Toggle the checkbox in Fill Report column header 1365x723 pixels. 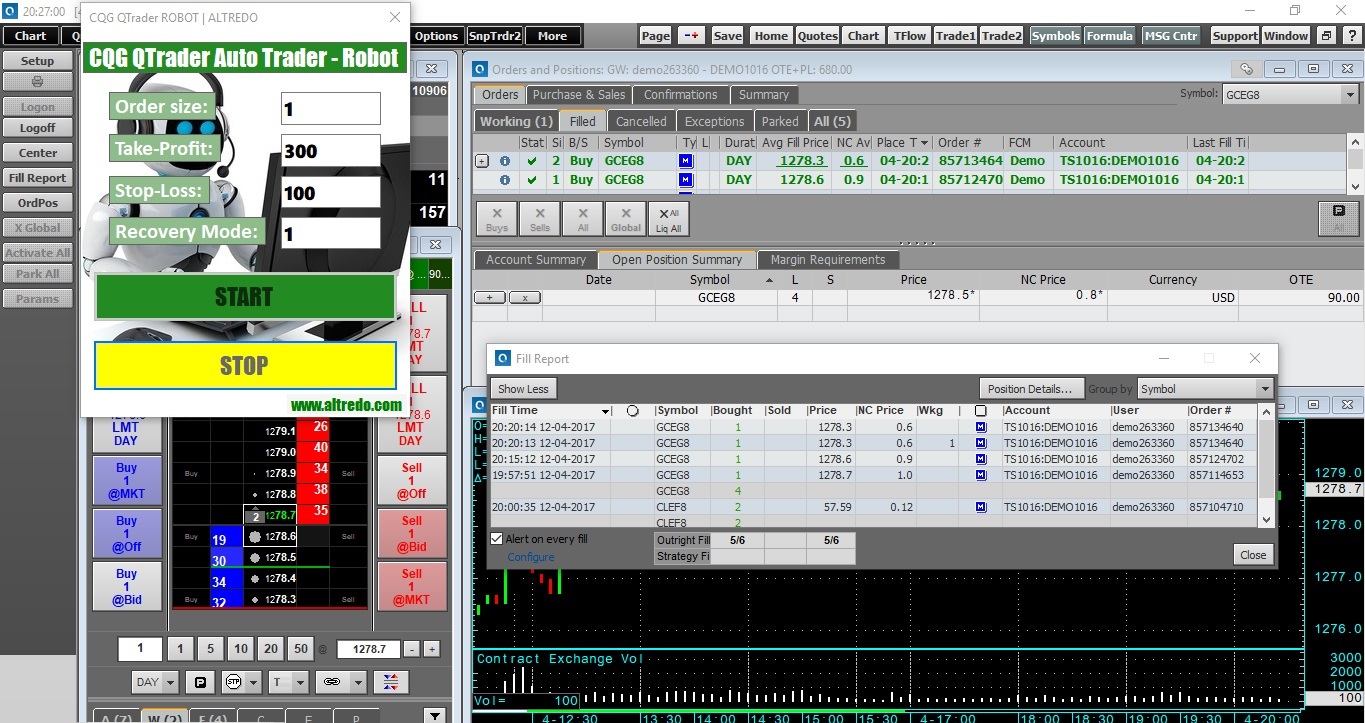980,411
